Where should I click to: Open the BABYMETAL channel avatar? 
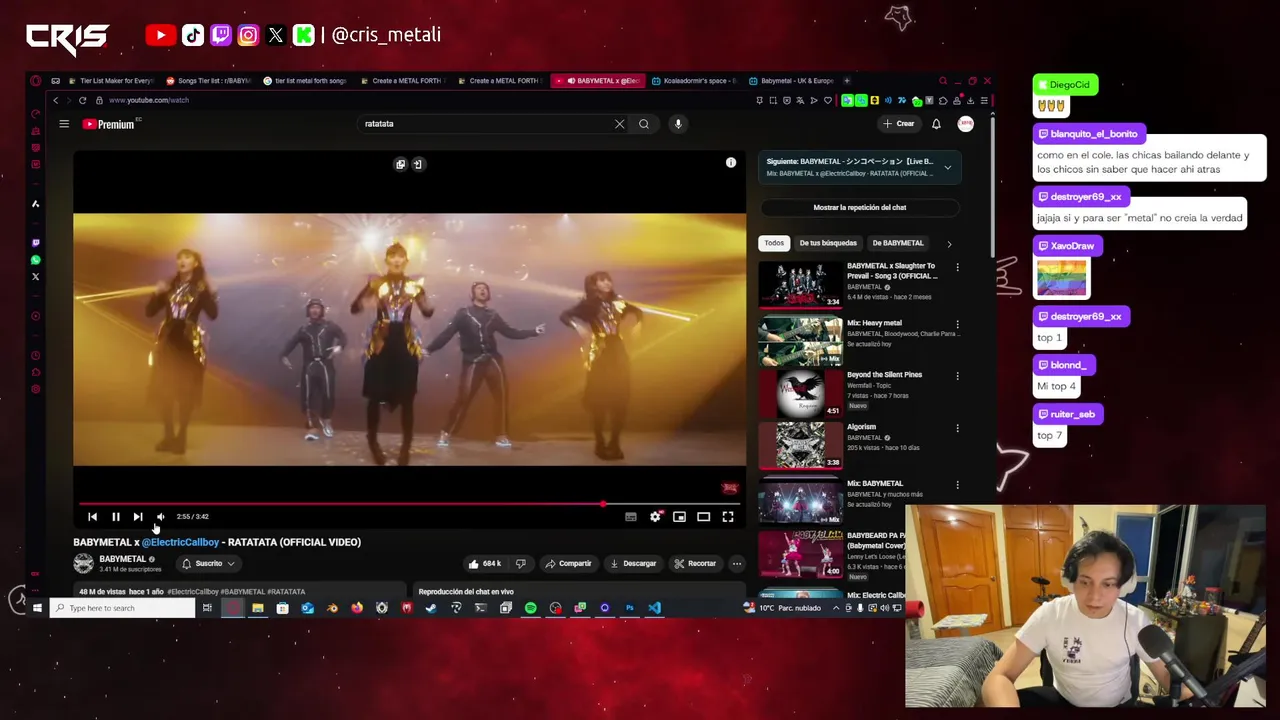coord(83,563)
